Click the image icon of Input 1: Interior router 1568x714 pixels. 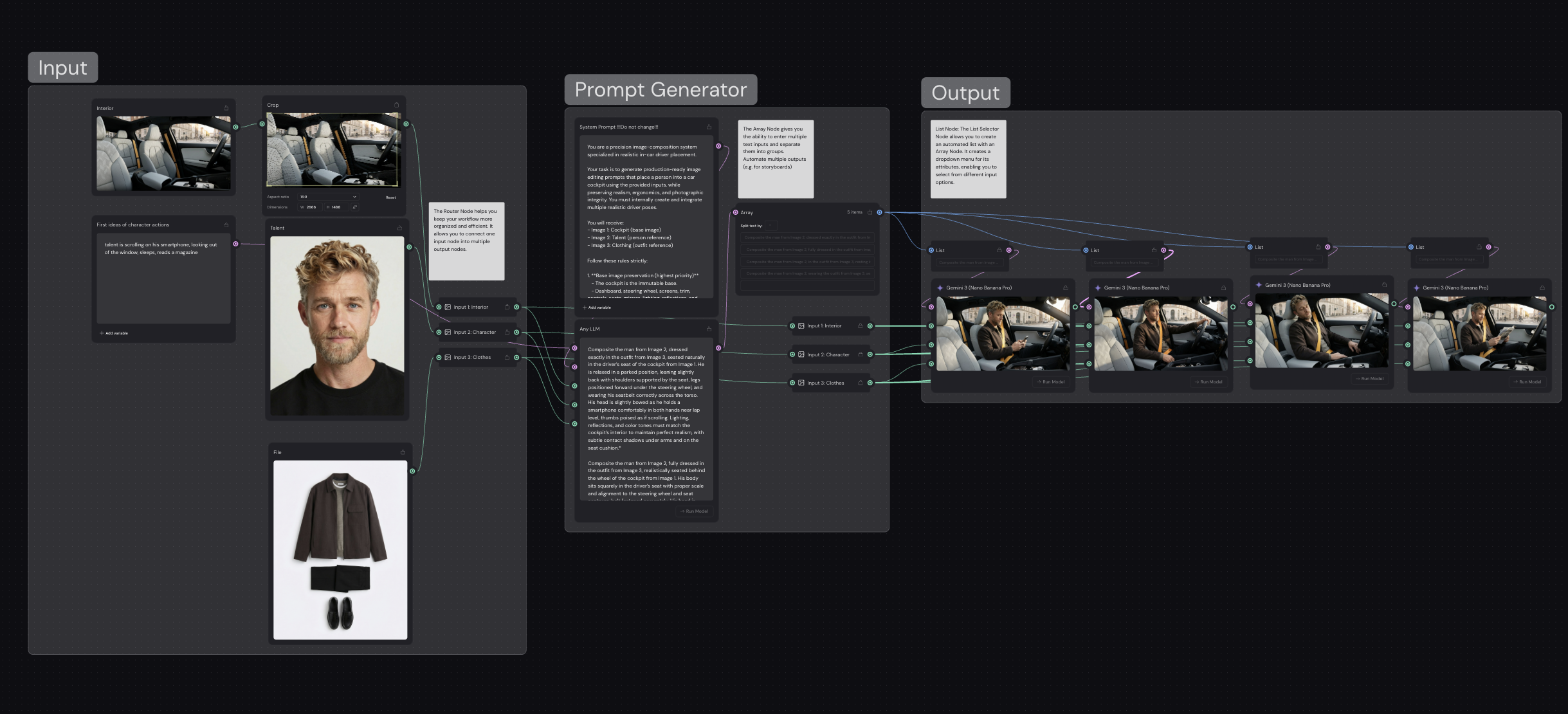(x=448, y=307)
